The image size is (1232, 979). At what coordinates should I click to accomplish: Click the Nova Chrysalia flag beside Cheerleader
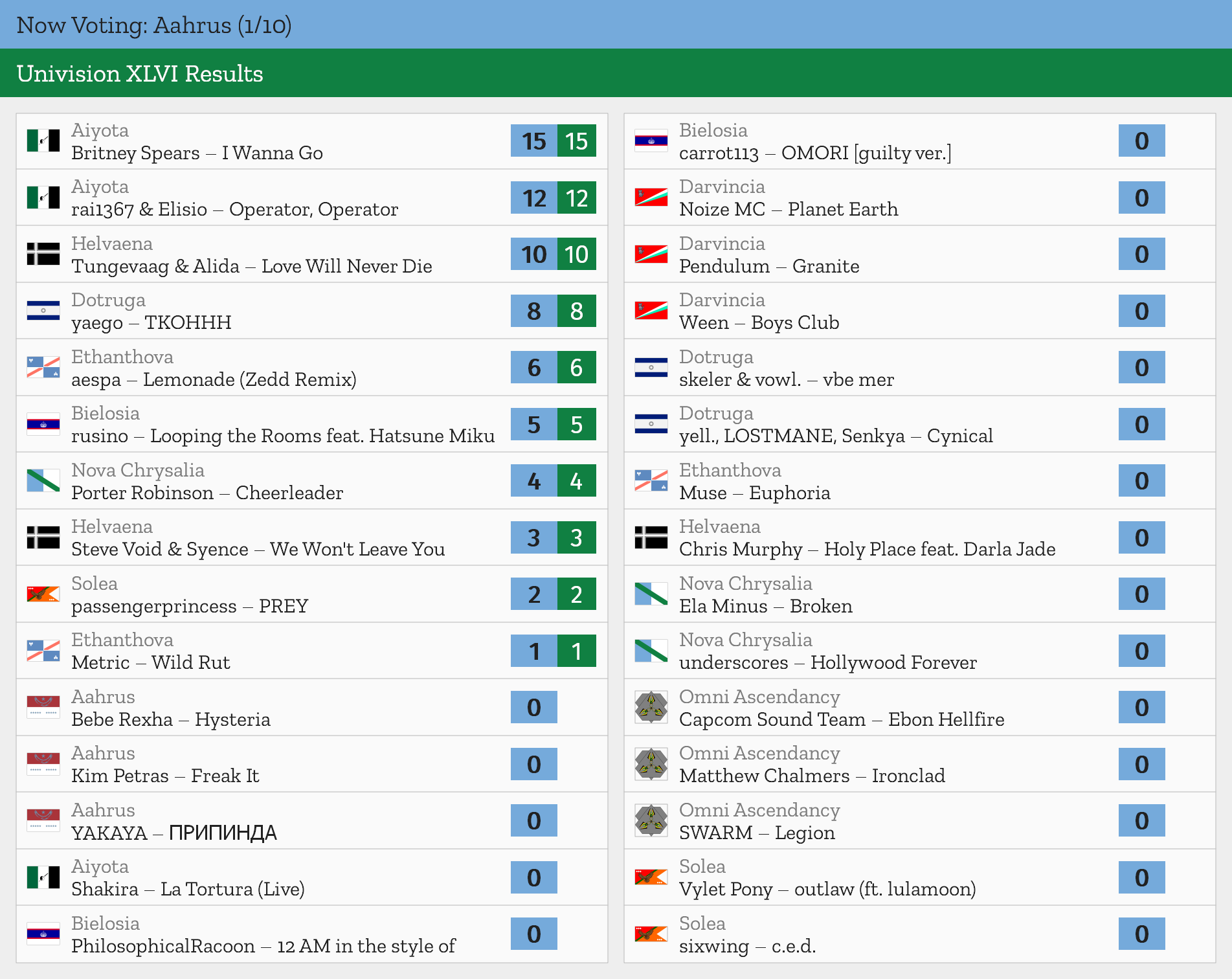tap(43, 480)
